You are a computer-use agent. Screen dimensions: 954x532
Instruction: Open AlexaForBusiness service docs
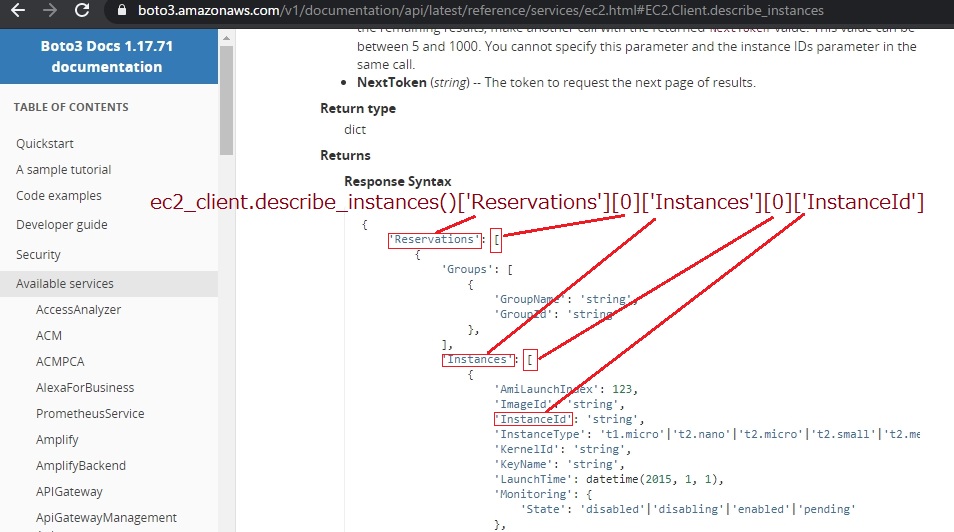point(85,388)
